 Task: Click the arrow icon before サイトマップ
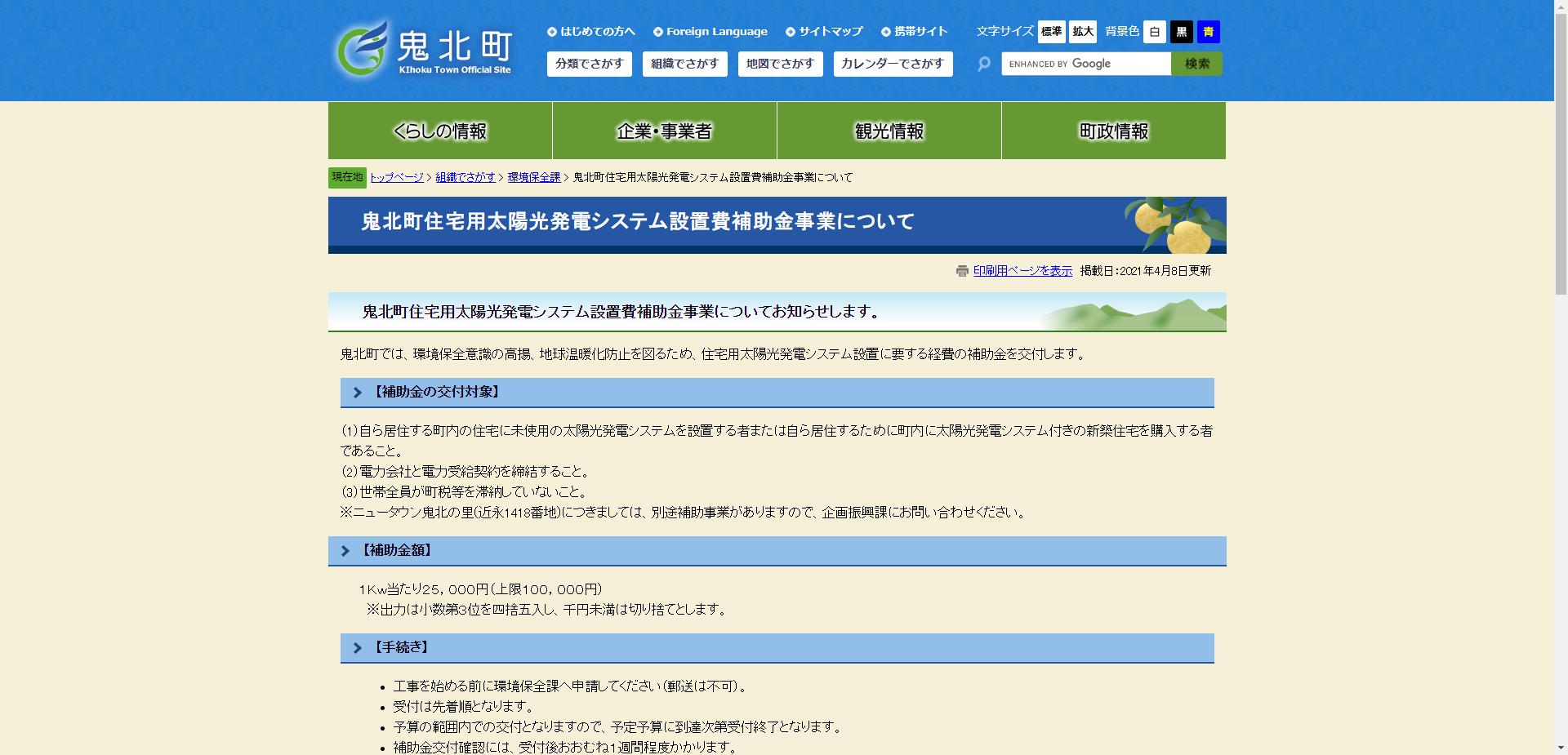pyautogui.click(x=789, y=31)
